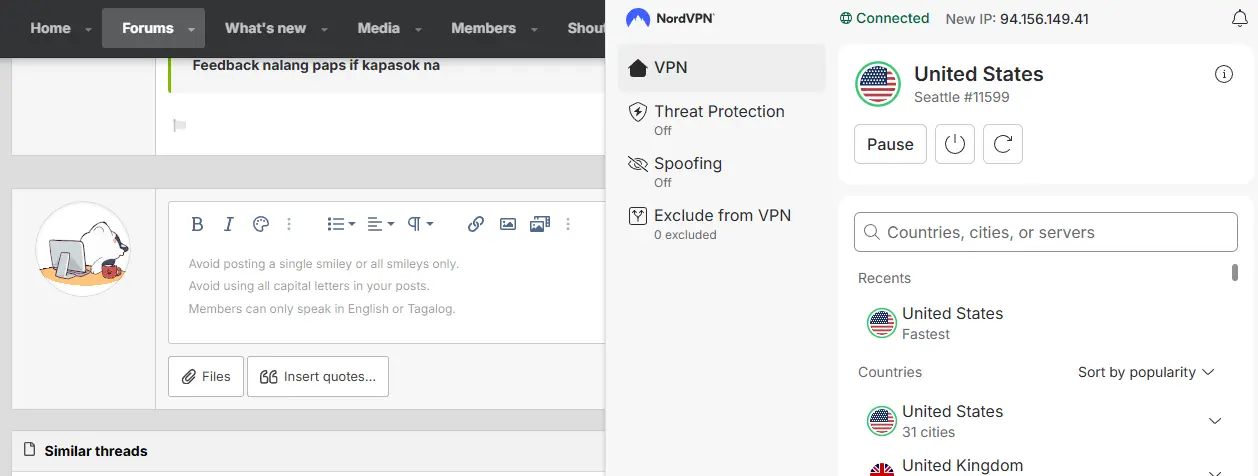Viewport: 1258px width, 476px height.
Task: Expand the What's new dropdown arrow
Action: point(325,29)
